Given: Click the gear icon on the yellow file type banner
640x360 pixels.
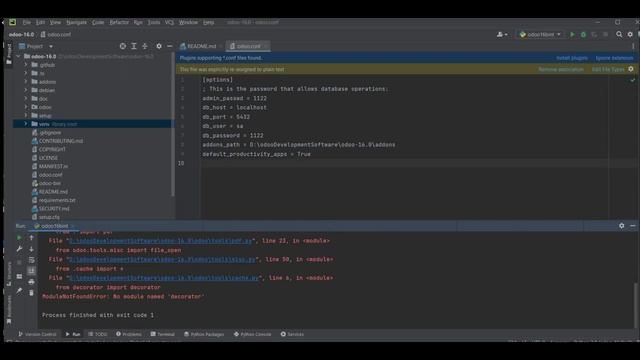Looking at the screenshot, I should tap(631, 69).
